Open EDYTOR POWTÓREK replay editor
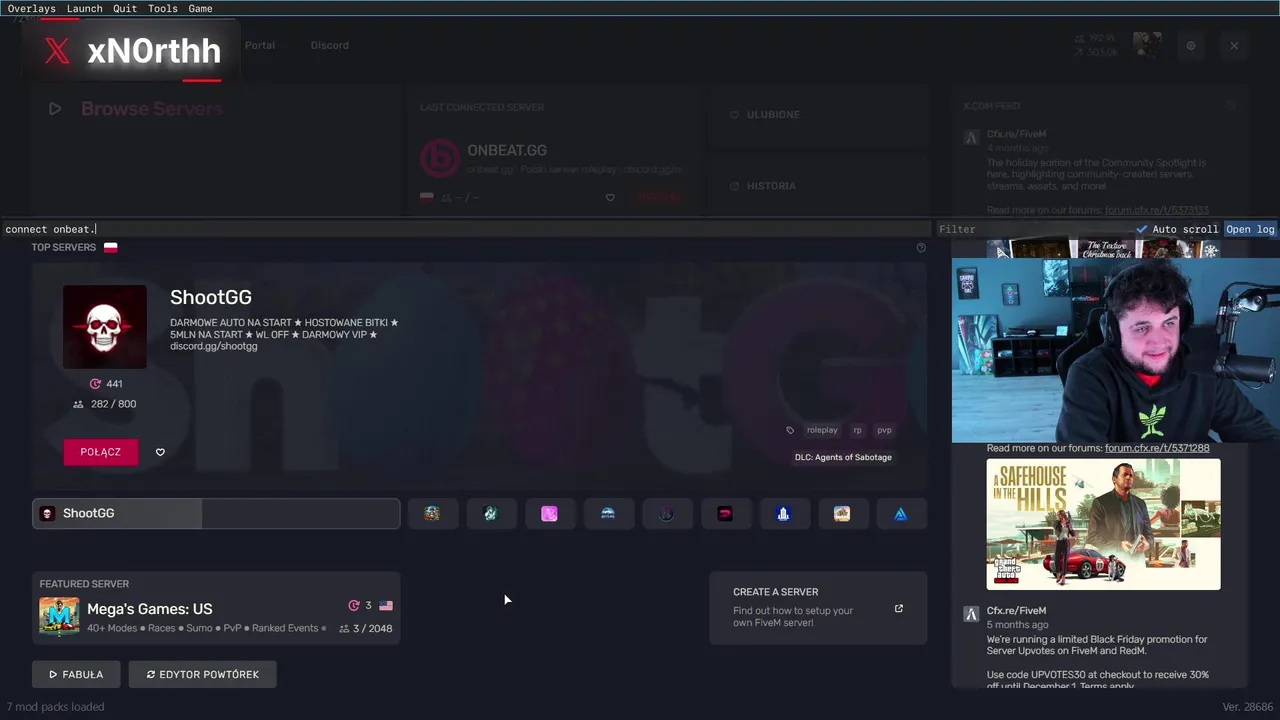This screenshot has height=720, width=1280. [x=202, y=674]
